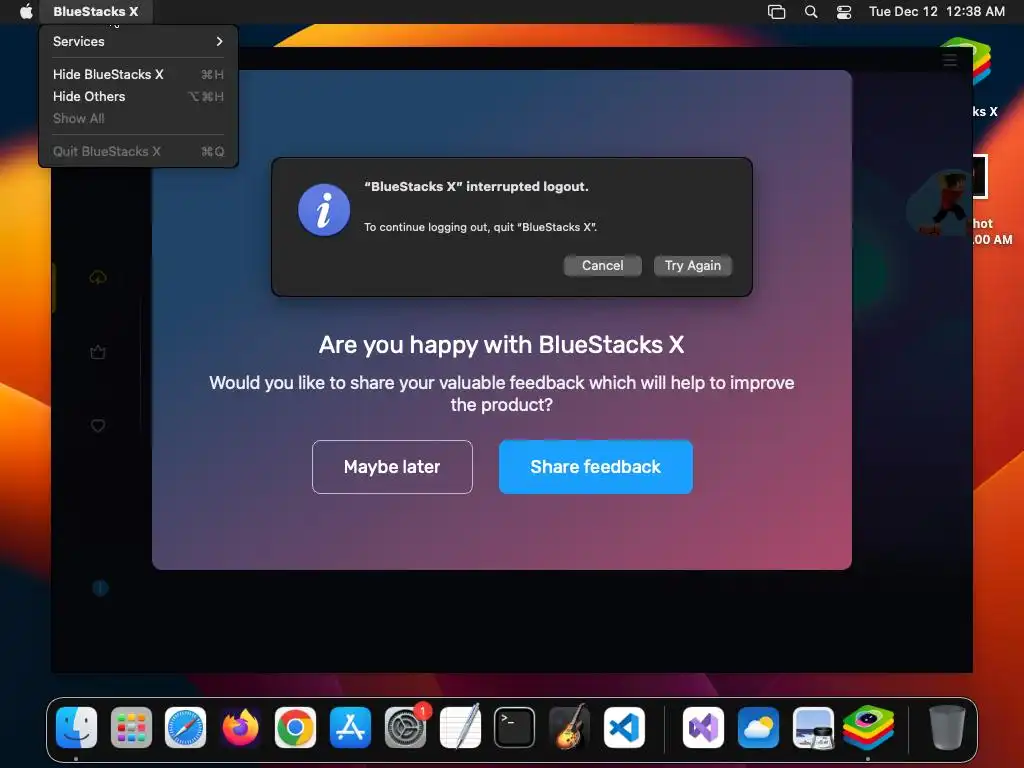
Task: Click the heart favorites sidebar icon
Action: [98, 426]
